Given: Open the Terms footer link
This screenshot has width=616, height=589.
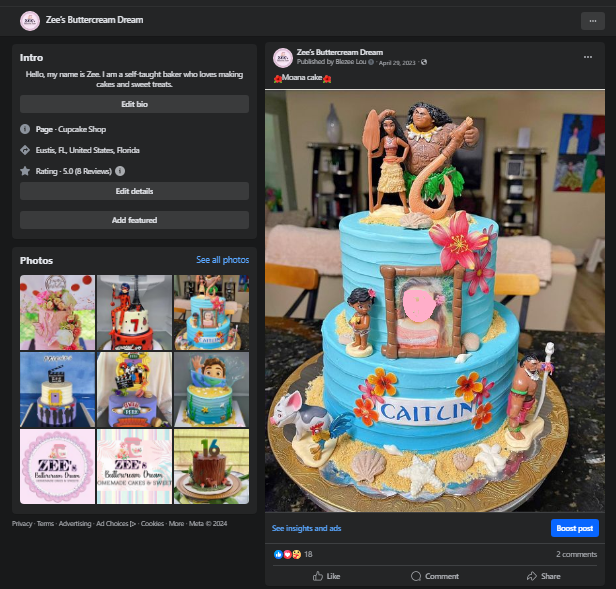Looking at the screenshot, I should tap(45, 524).
